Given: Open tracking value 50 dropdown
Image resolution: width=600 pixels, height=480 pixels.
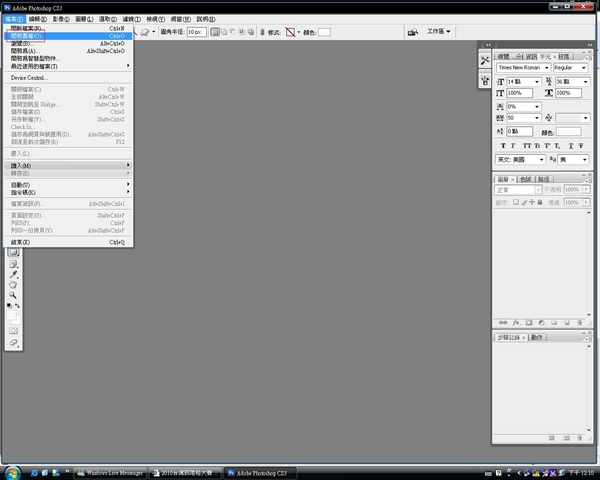Looking at the screenshot, I should [537, 118].
